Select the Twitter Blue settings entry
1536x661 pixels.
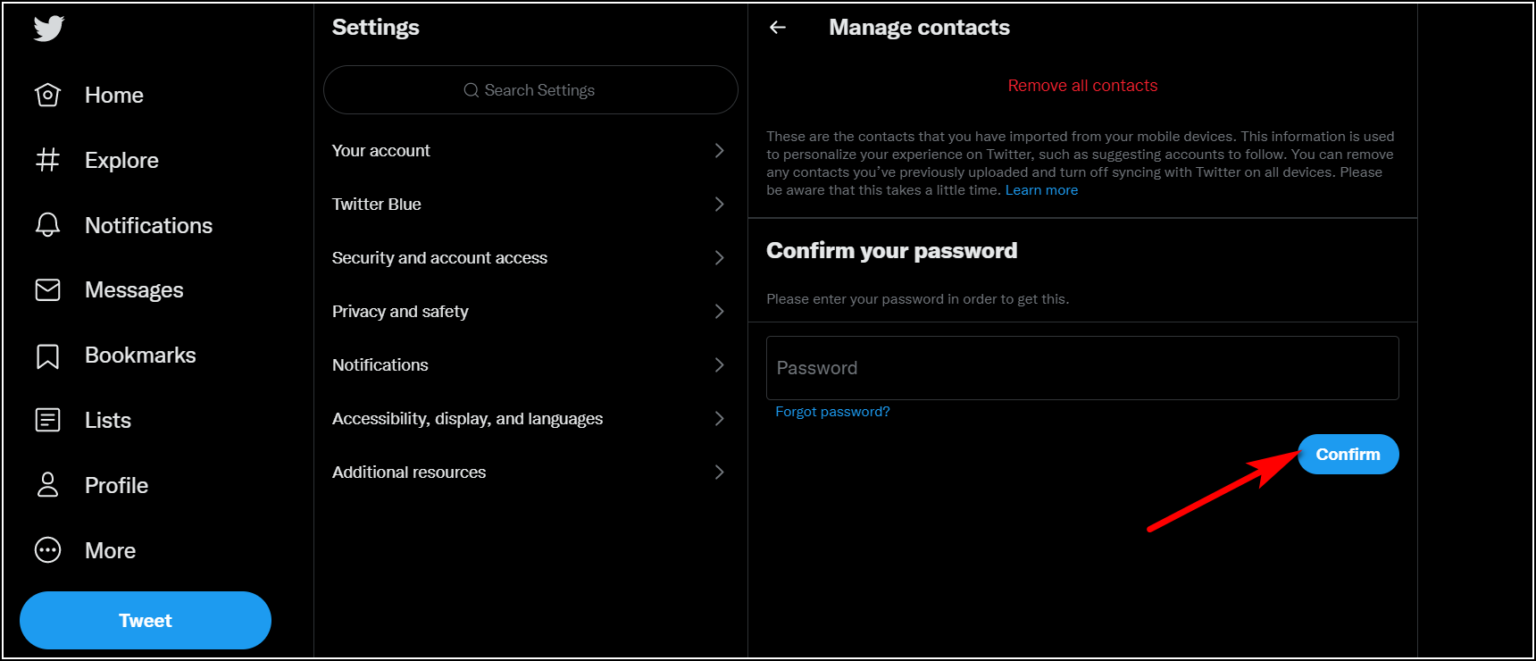click(x=530, y=204)
